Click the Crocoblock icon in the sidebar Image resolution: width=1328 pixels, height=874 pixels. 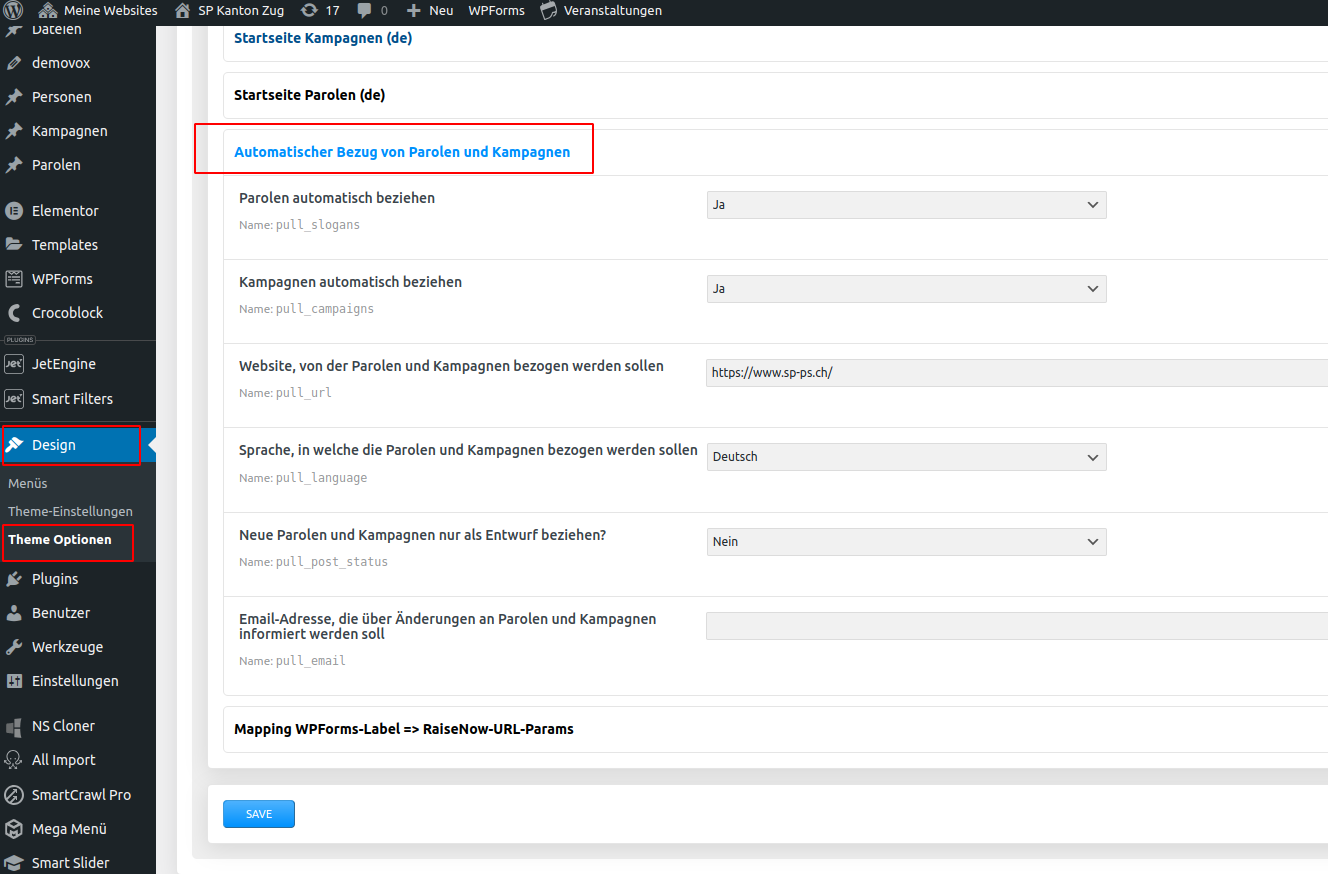14,313
